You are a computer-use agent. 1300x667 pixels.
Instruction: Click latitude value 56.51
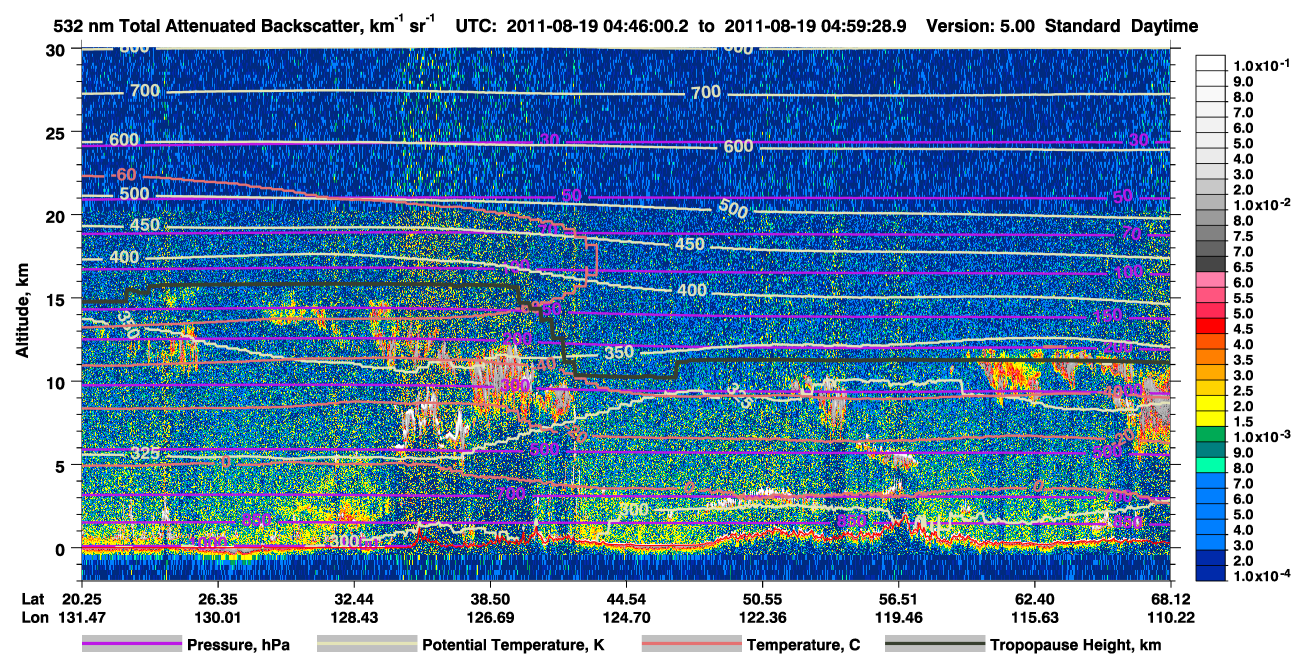pos(898,598)
